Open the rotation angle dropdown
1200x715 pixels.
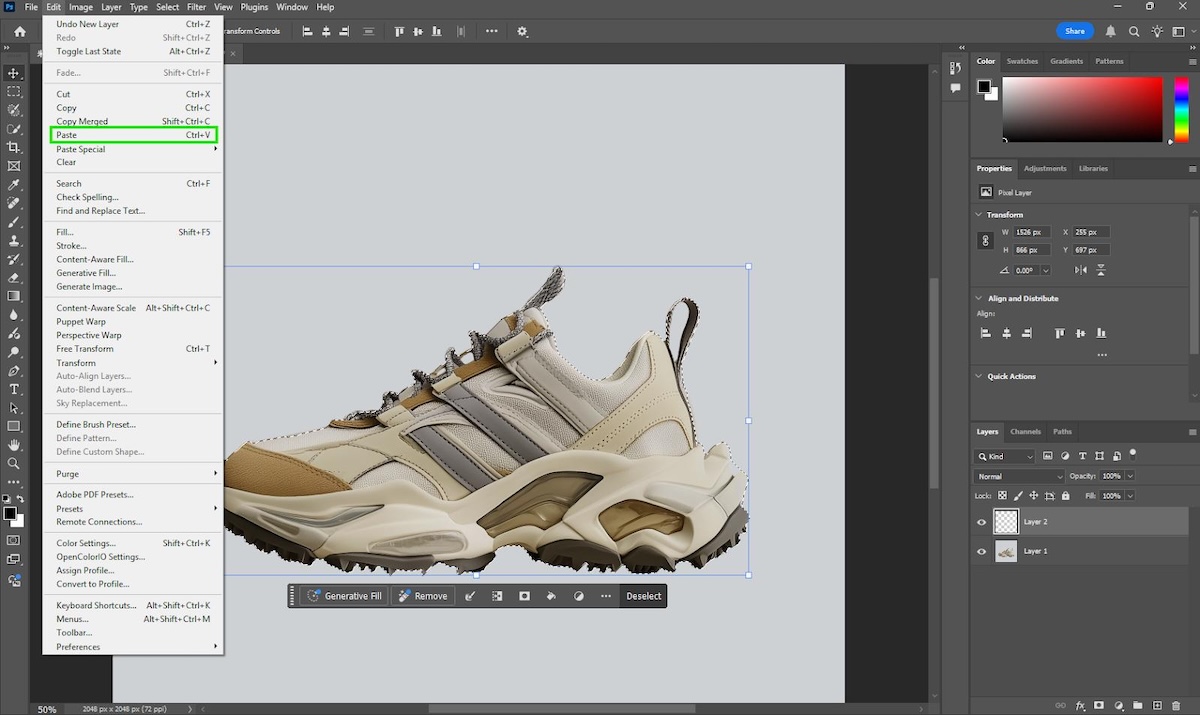point(1046,270)
